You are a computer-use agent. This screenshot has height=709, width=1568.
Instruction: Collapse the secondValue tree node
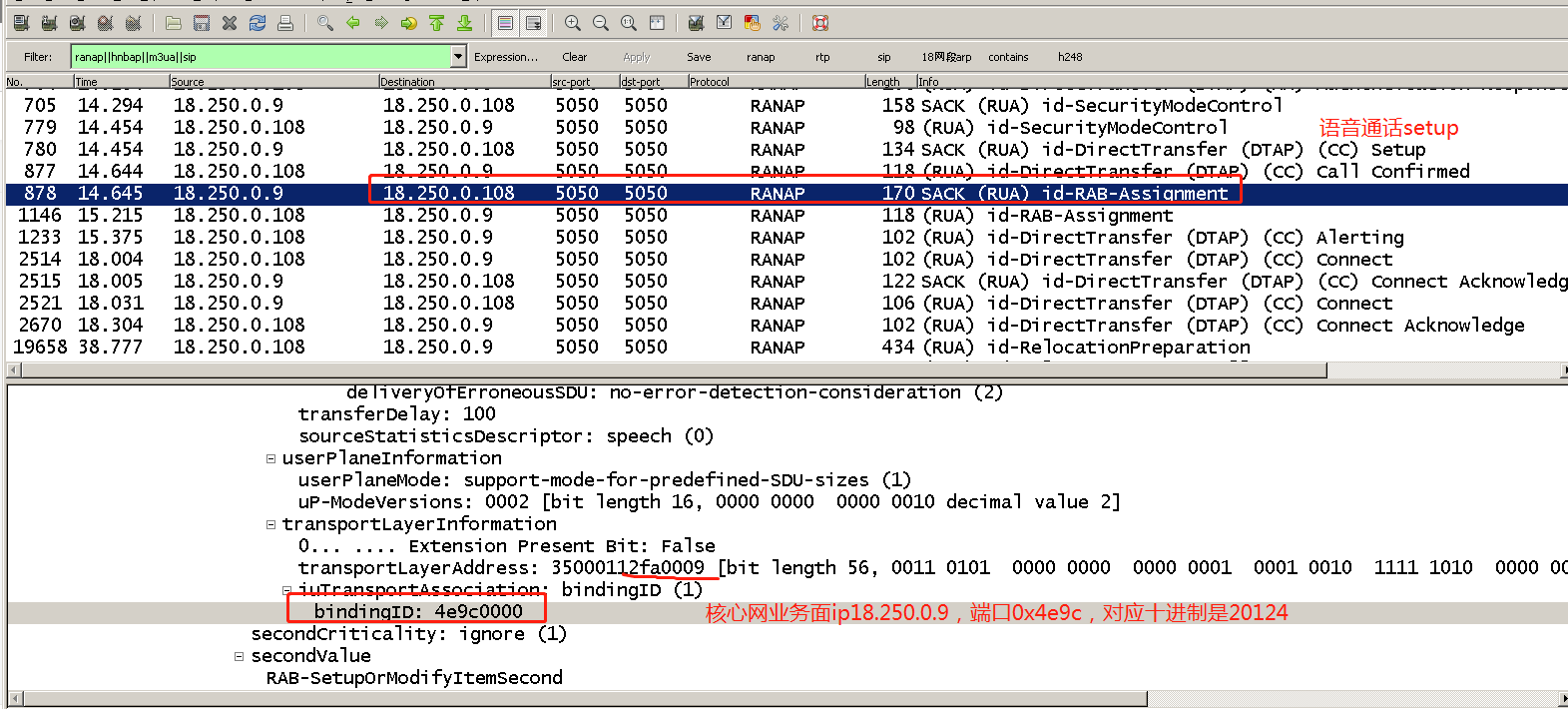tap(240, 656)
